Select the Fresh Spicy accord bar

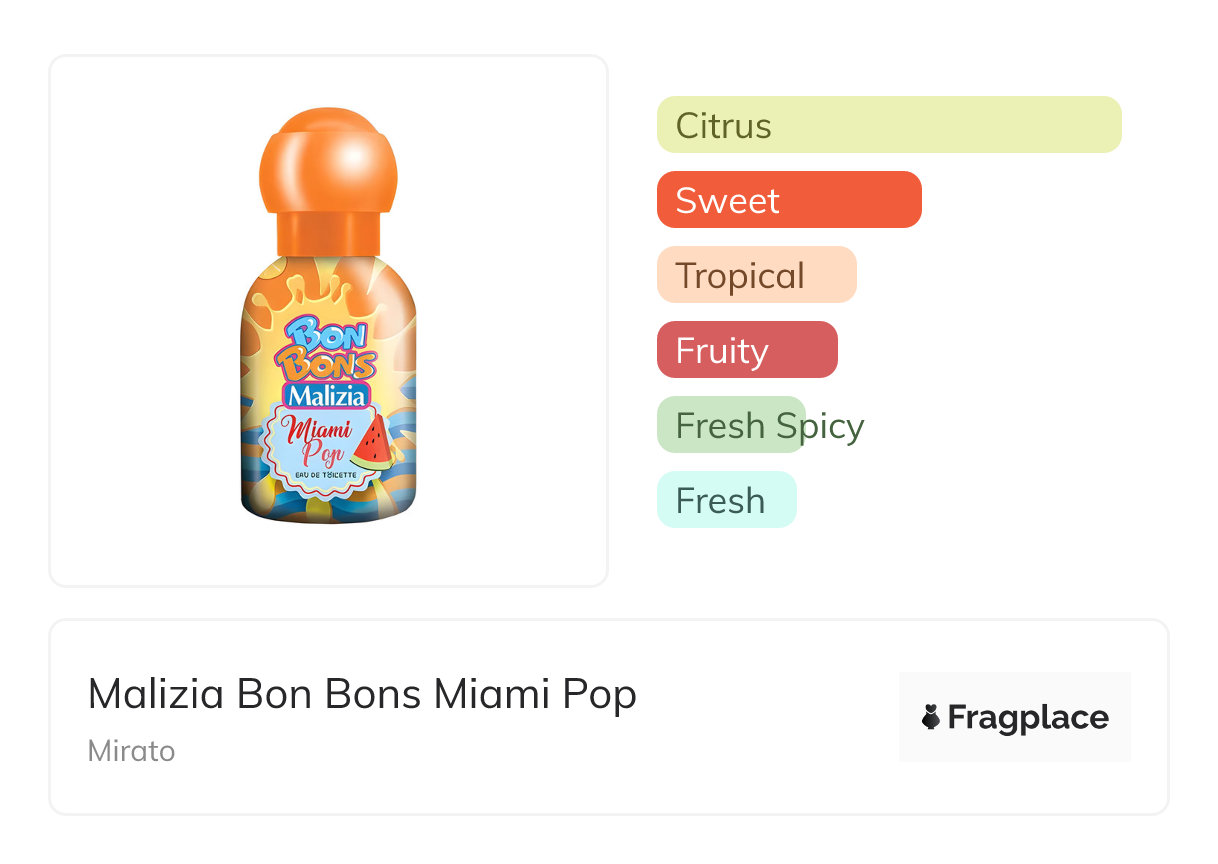732,425
